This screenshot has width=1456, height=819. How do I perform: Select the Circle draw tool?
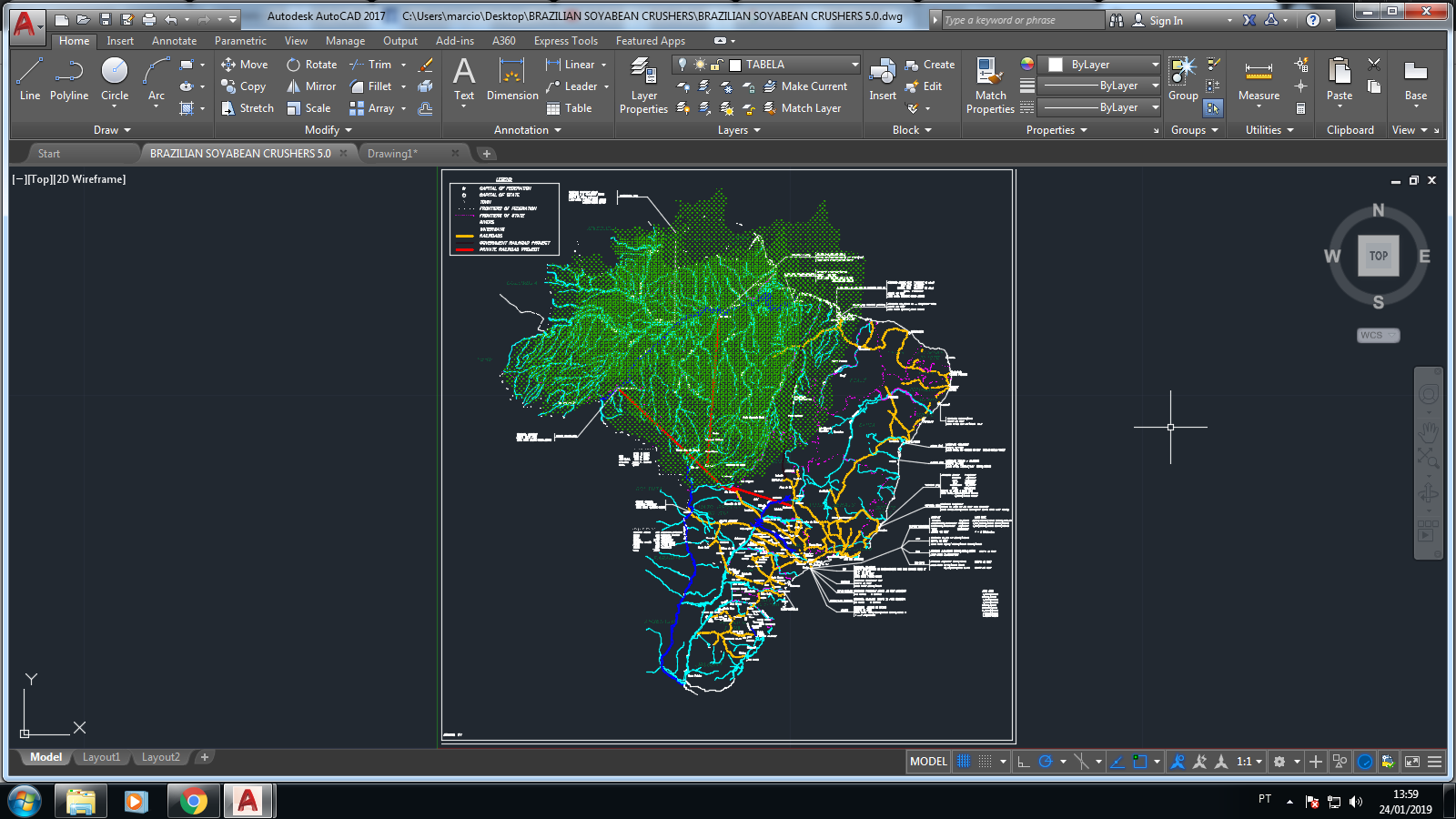pos(115,80)
